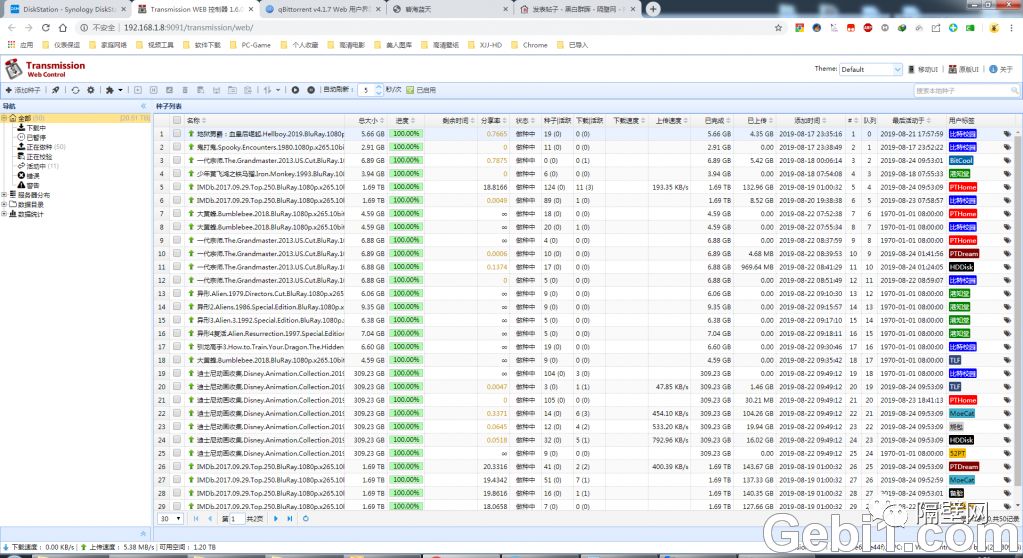
Task: Select the error tree item with X icon
Action: 28,176
